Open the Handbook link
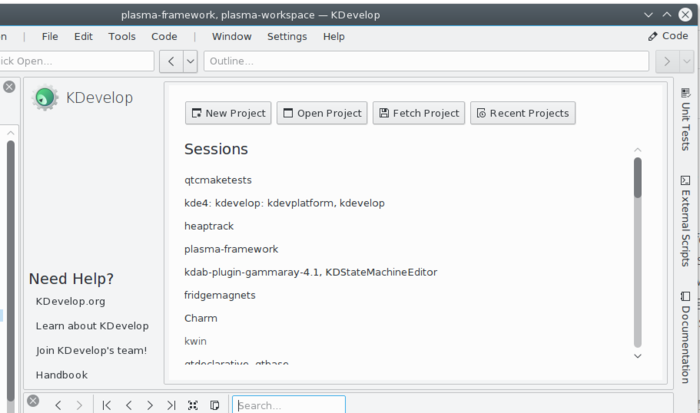 coord(62,375)
